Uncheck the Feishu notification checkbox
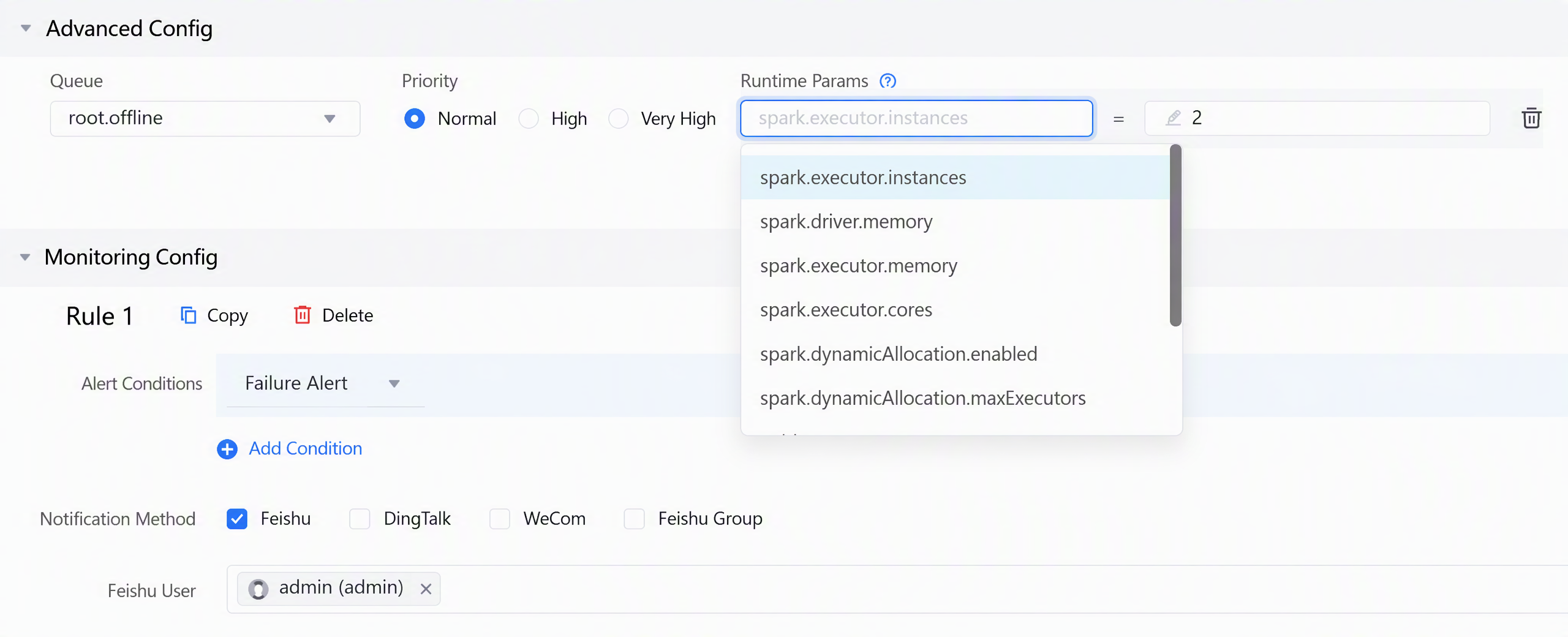Image resolution: width=1568 pixels, height=637 pixels. (237, 519)
